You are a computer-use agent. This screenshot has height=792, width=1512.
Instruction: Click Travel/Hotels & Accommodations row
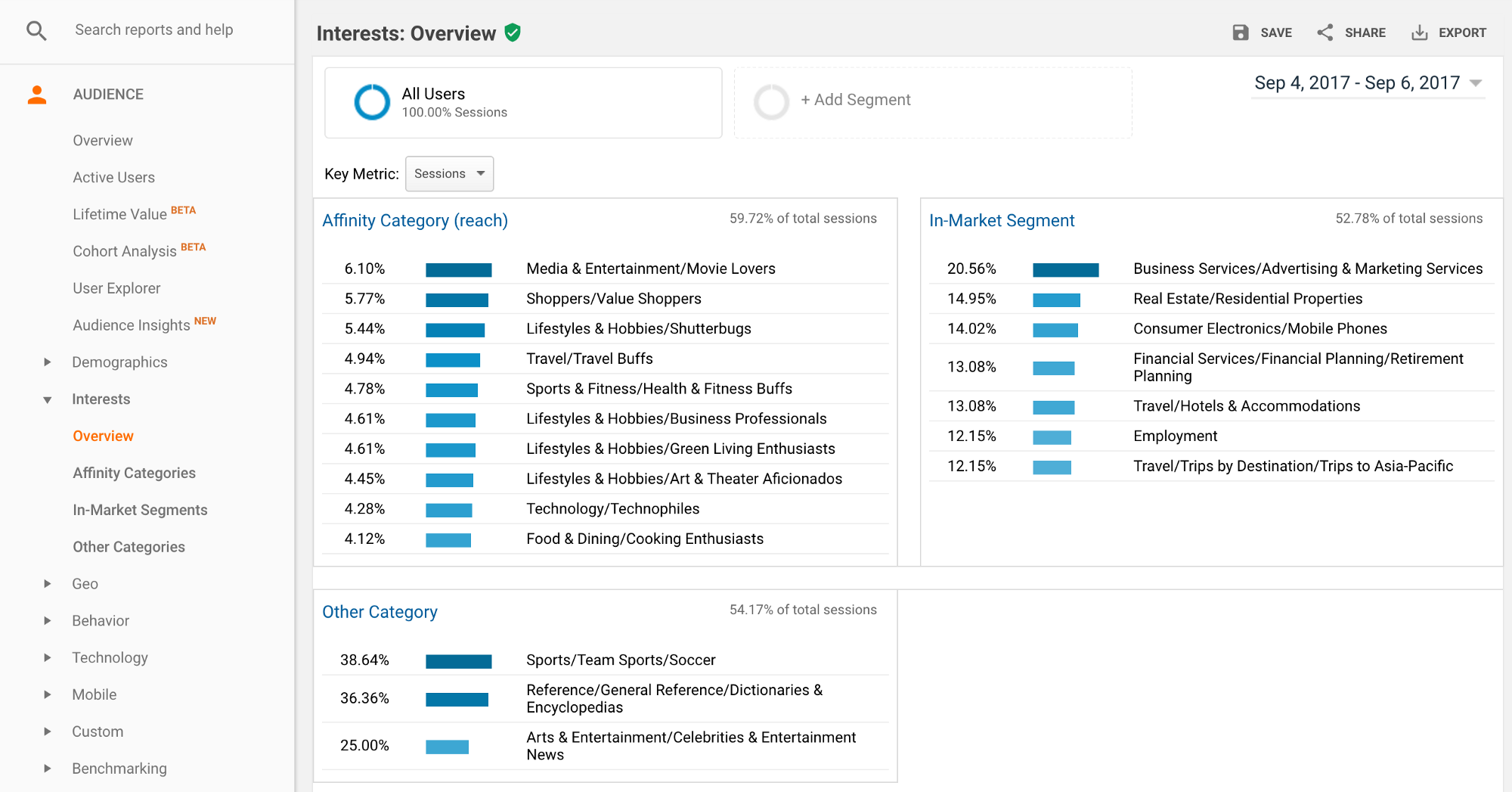(x=1212, y=406)
